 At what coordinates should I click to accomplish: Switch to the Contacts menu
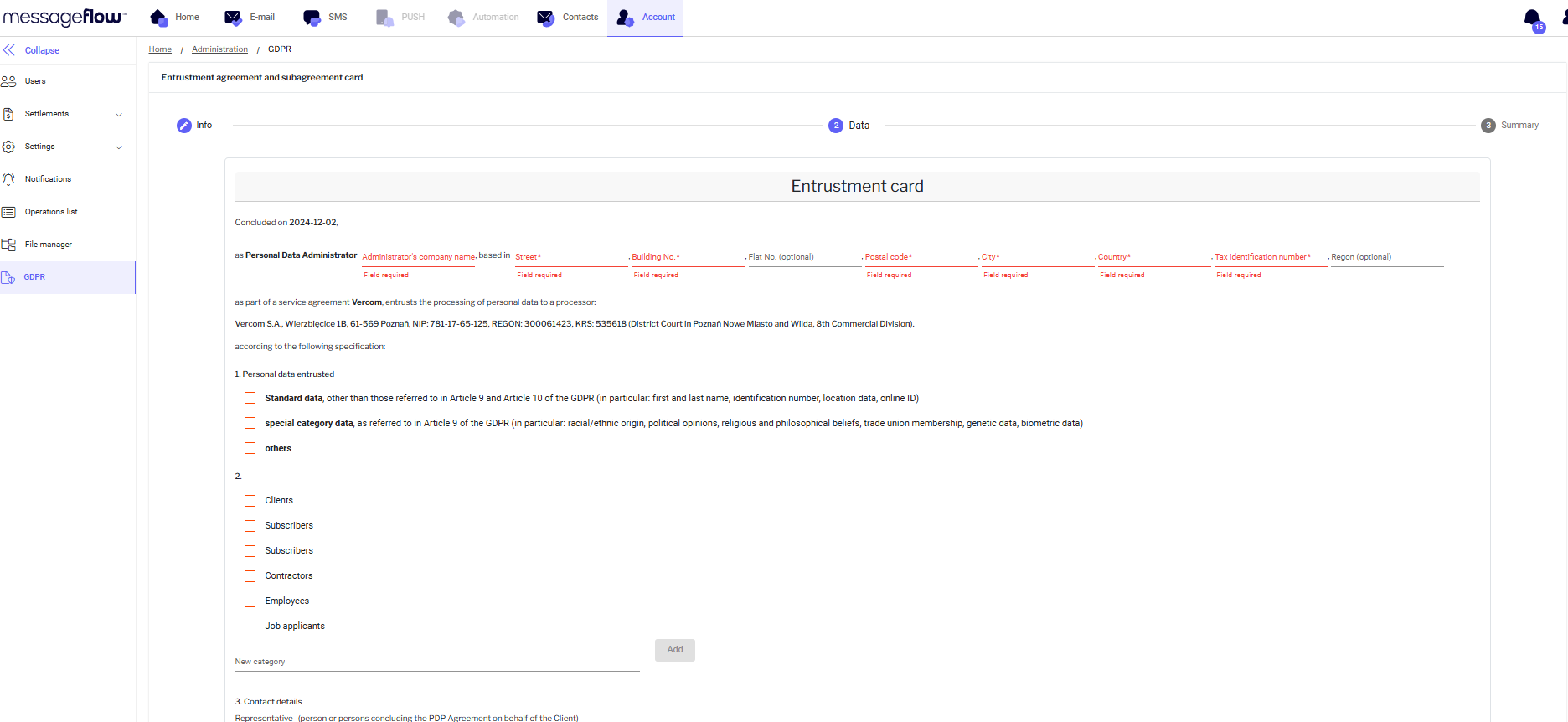(x=568, y=18)
